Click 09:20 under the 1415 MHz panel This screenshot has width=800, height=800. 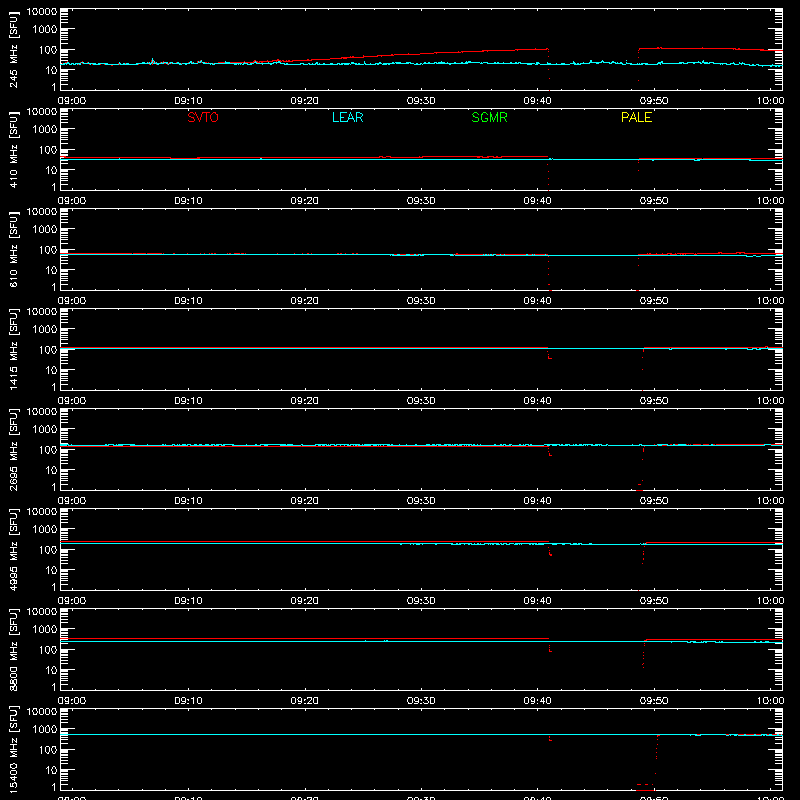pos(305,401)
